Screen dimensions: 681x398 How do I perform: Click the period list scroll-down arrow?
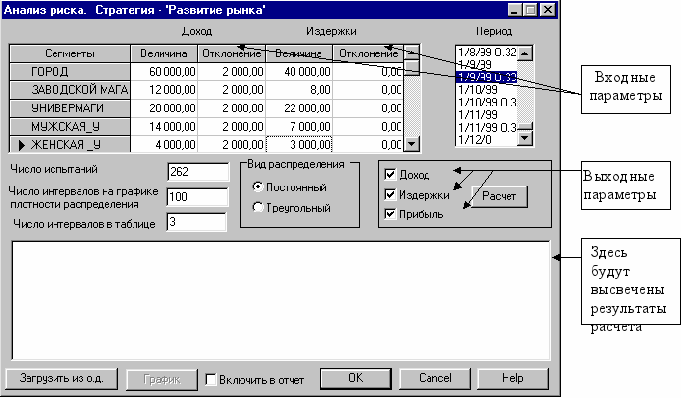coord(525,138)
